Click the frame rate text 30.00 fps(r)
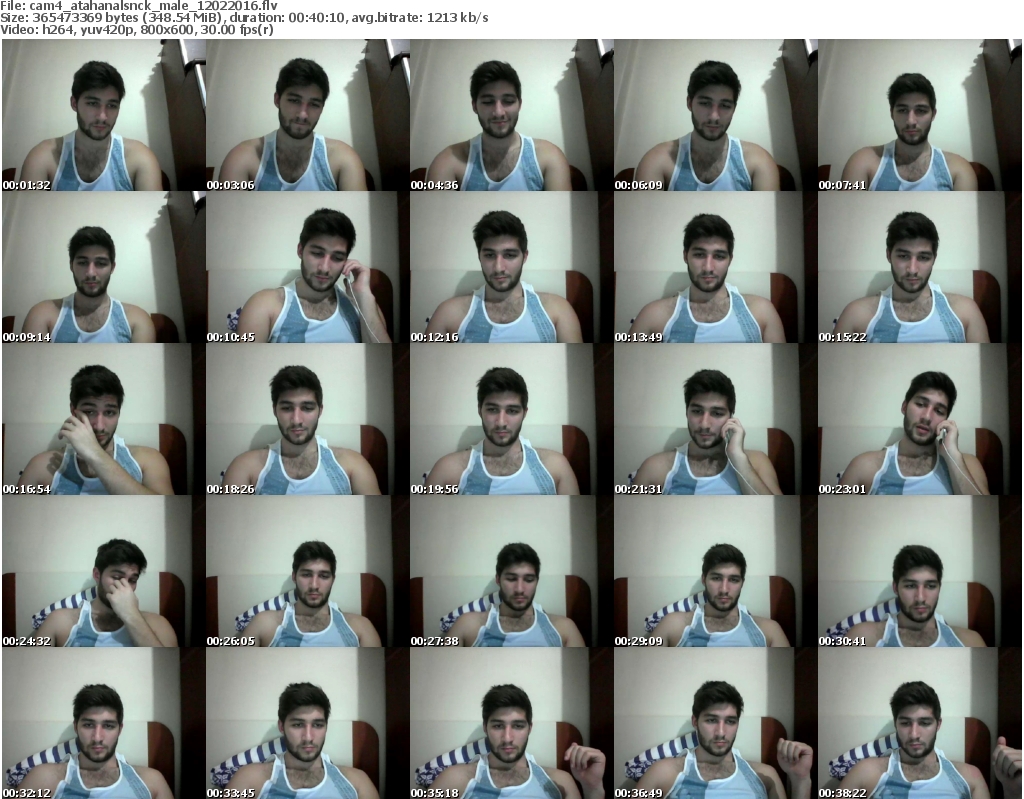 pyautogui.click(x=237, y=29)
